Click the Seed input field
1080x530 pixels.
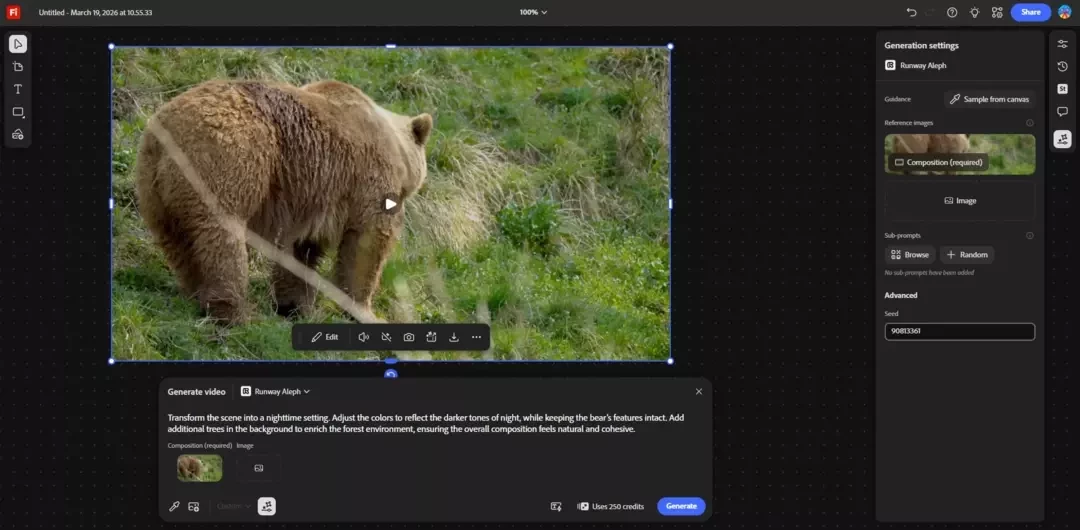coord(959,332)
